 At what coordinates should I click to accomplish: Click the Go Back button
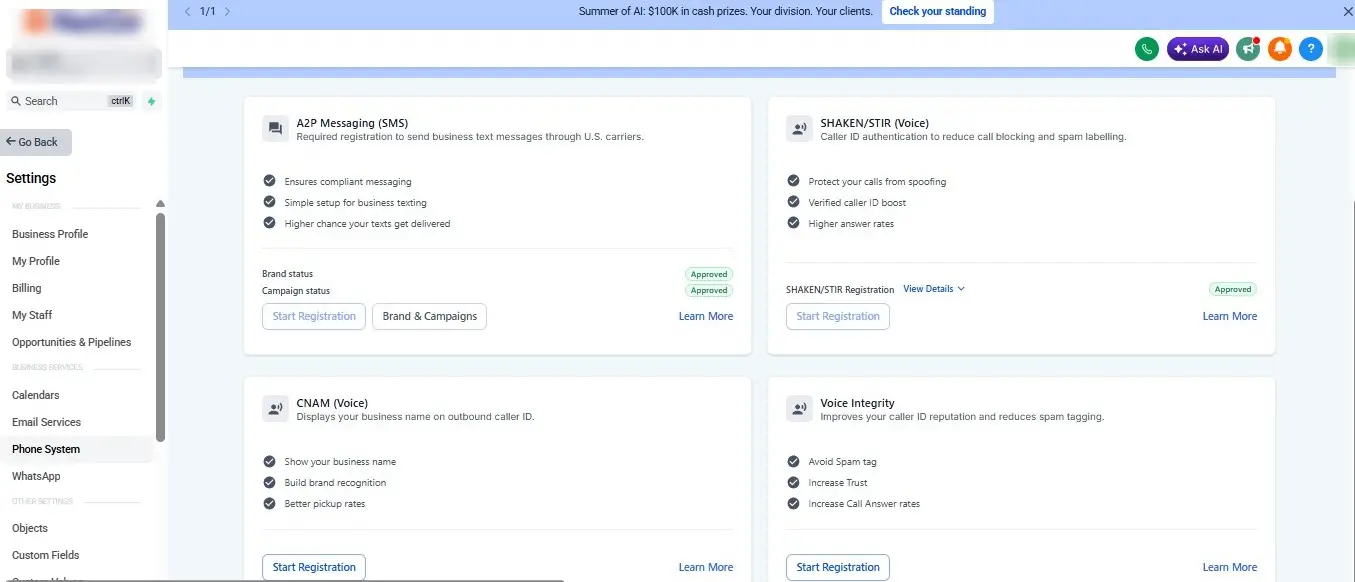tap(36, 142)
